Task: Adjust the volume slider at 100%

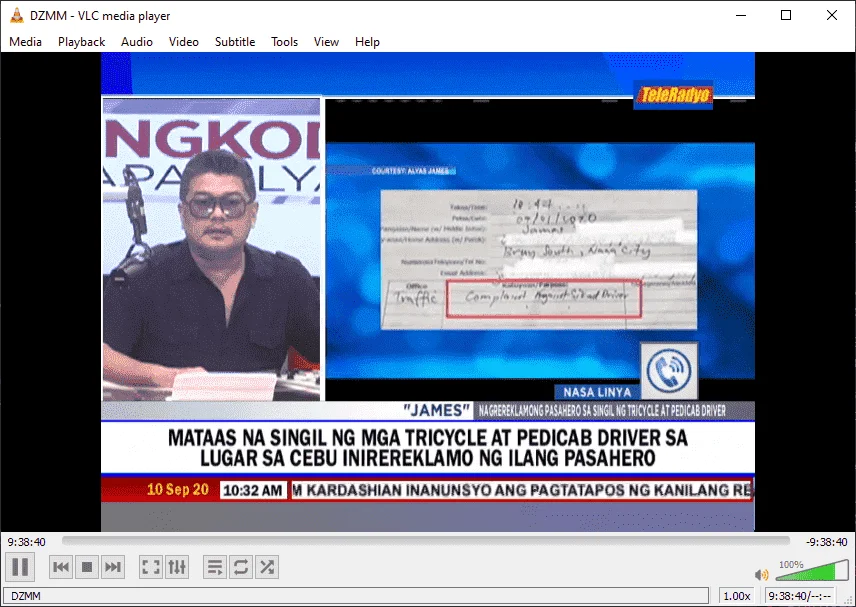Action: point(812,570)
